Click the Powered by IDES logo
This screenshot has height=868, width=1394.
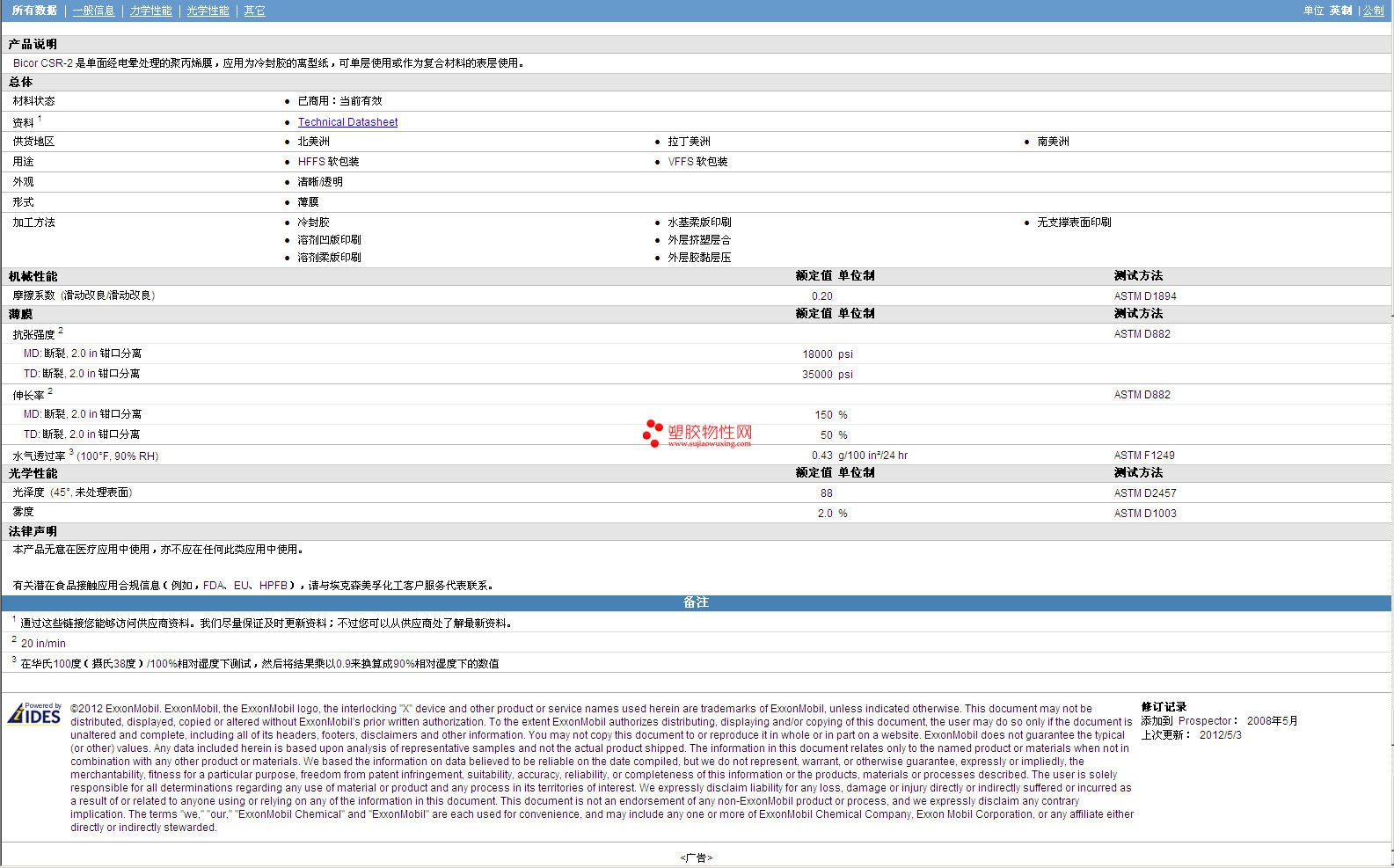coord(34,713)
